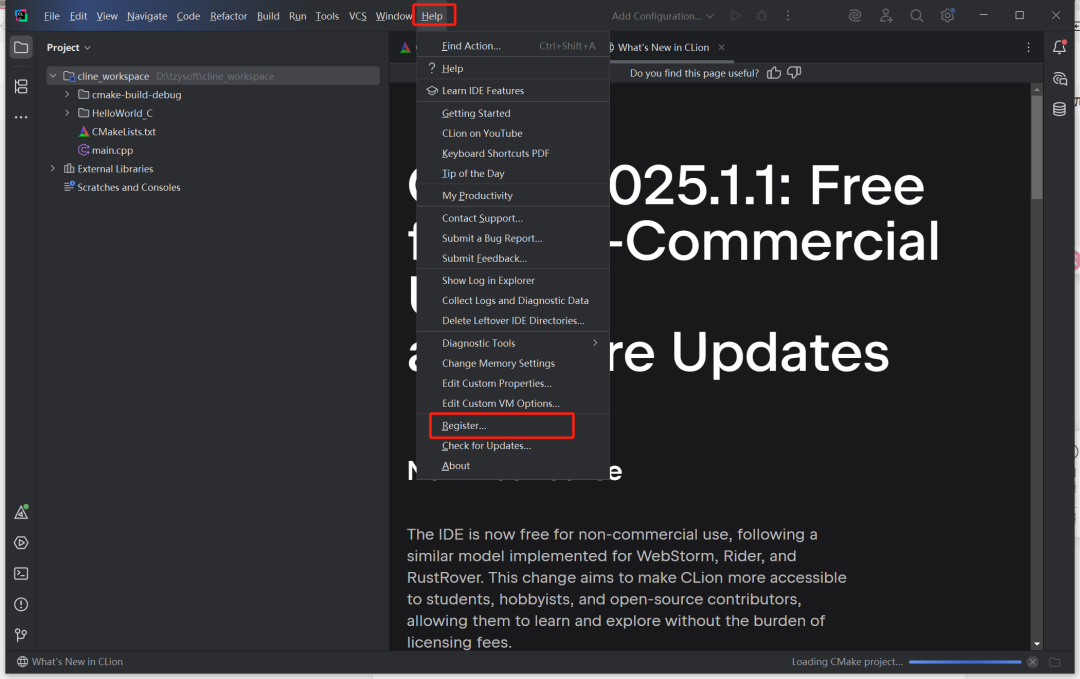1080x679 pixels.
Task: Choose CLion on YouTube entry
Action: point(512,134)
